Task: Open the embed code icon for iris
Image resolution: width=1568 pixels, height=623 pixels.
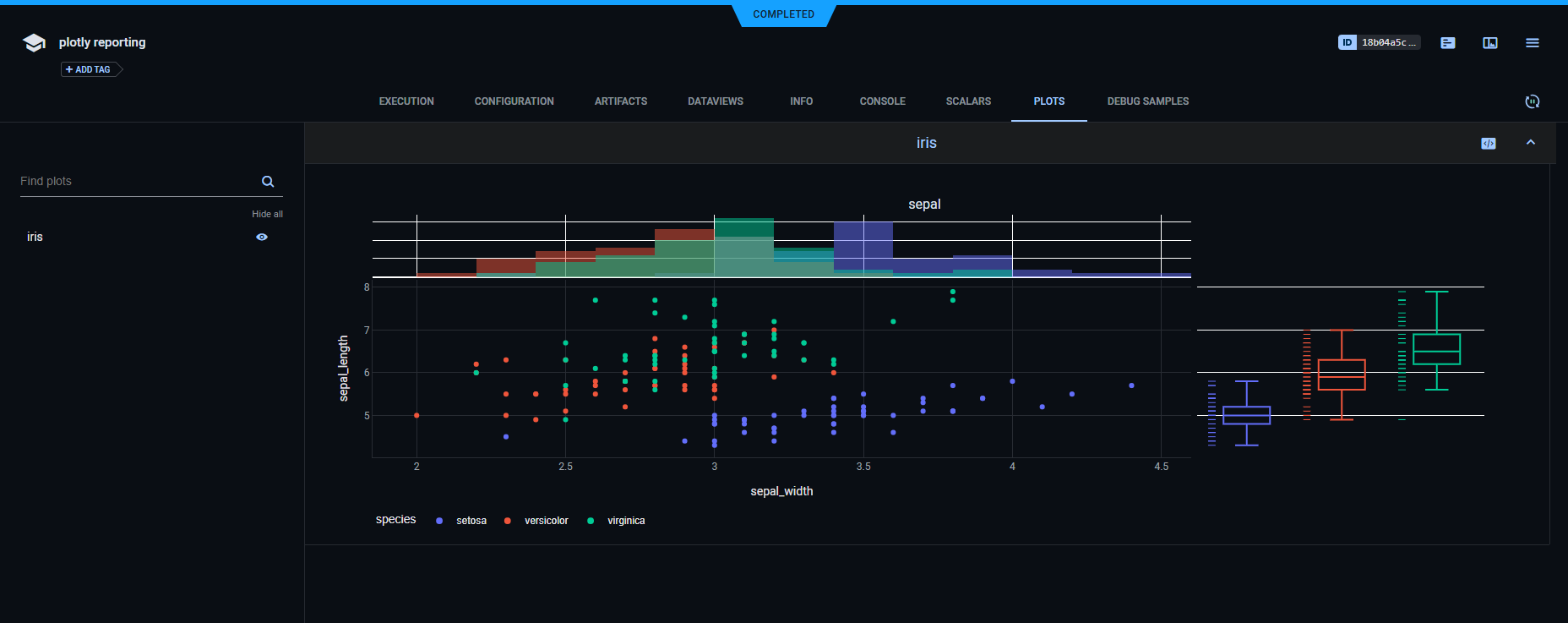Action: coord(1489,144)
